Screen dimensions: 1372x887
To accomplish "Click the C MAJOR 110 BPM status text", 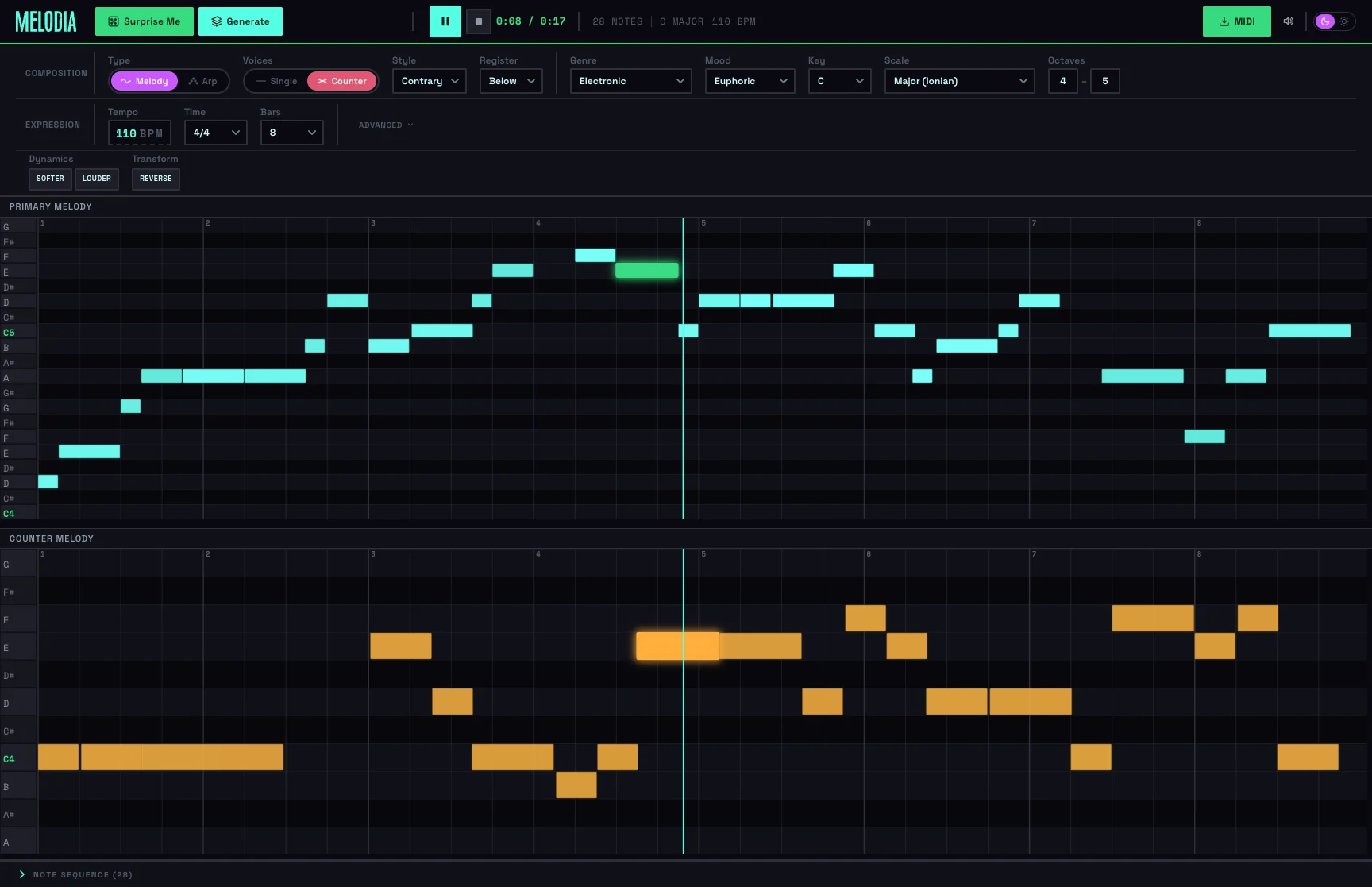I will 707,21.
